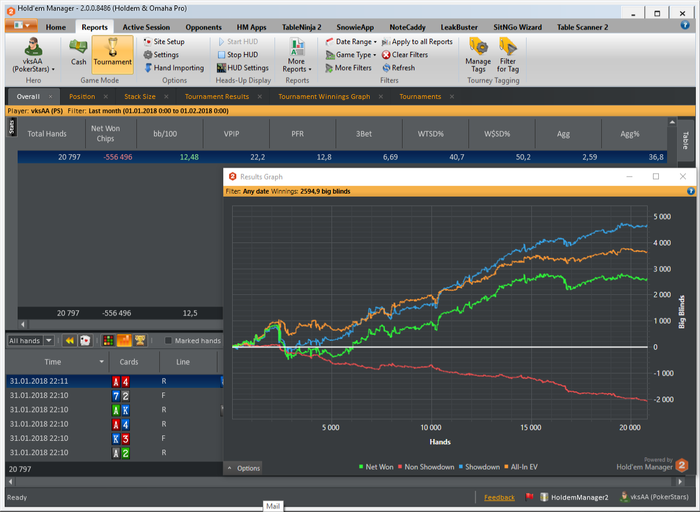Open the Tournament Winnings Graph tab
700x512 pixels.
324,96
